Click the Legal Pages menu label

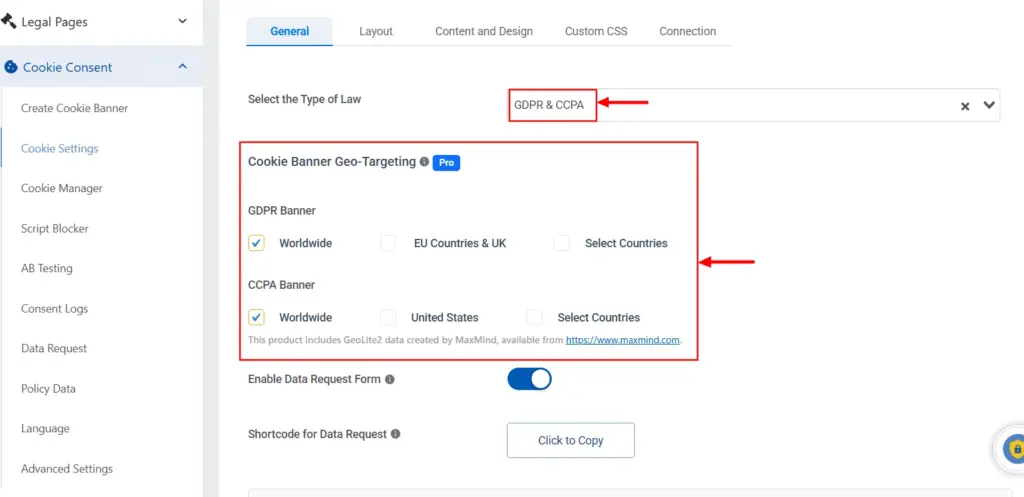click(x=55, y=22)
